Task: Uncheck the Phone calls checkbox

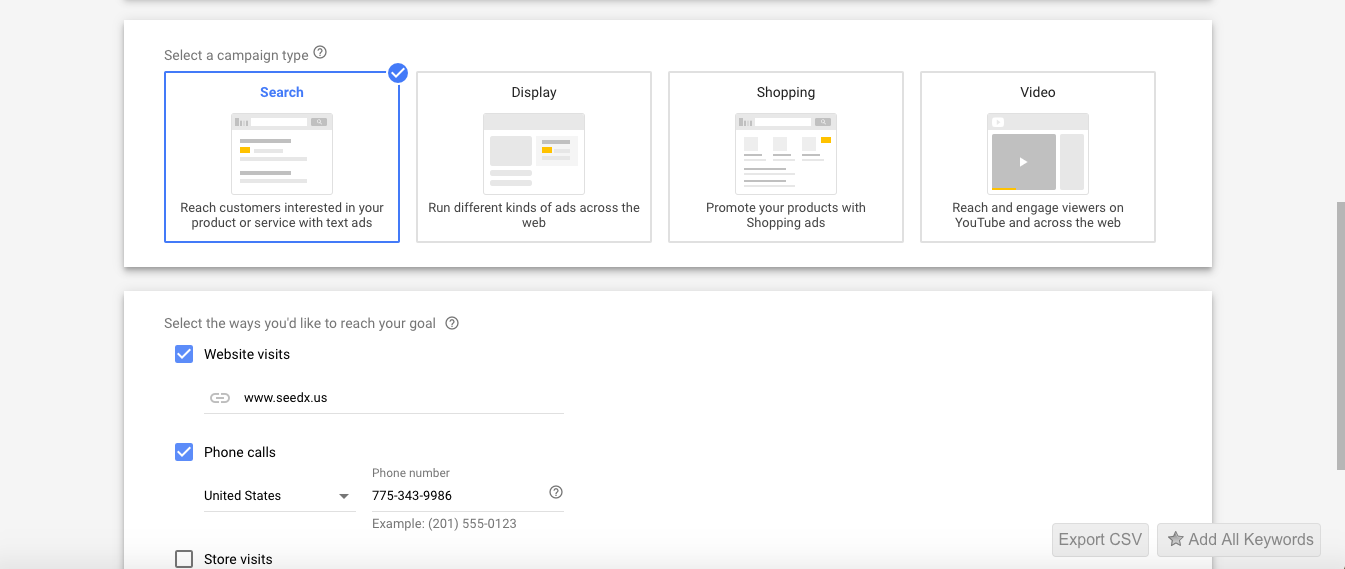Action: click(184, 452)
